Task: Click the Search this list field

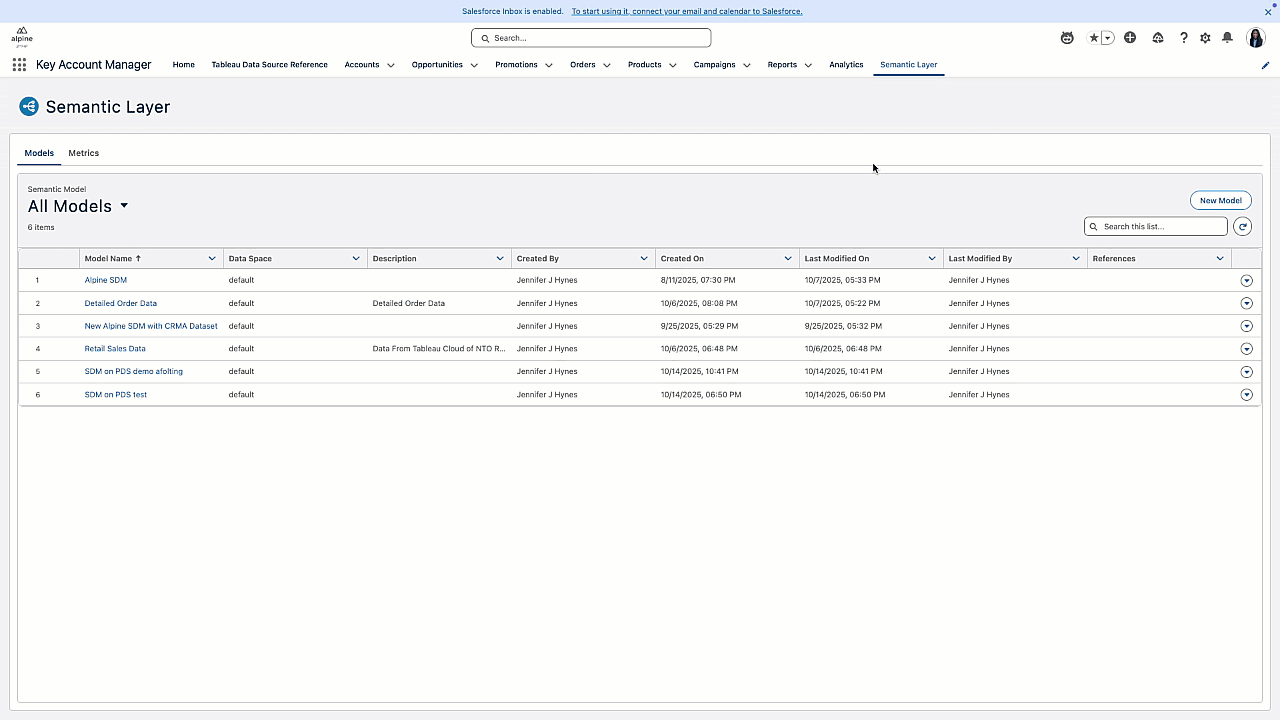Action: click(1155, 226)
